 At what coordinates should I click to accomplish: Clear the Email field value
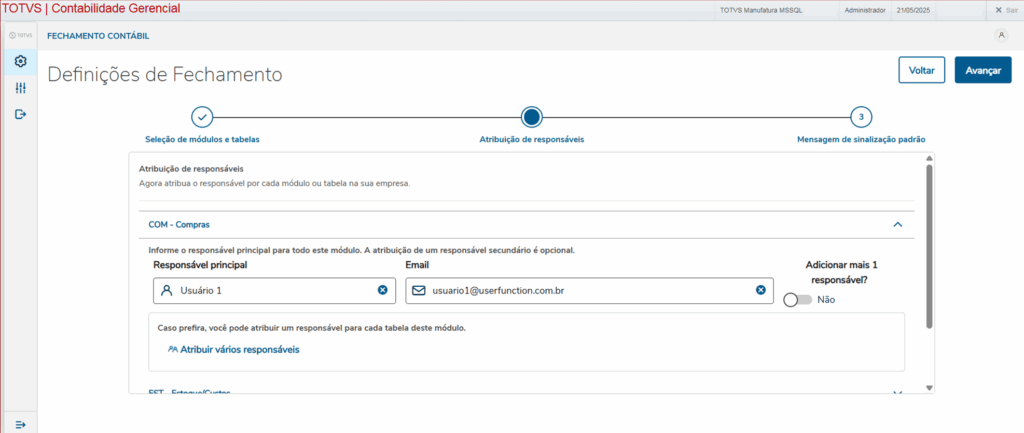(x=761, y=290)
